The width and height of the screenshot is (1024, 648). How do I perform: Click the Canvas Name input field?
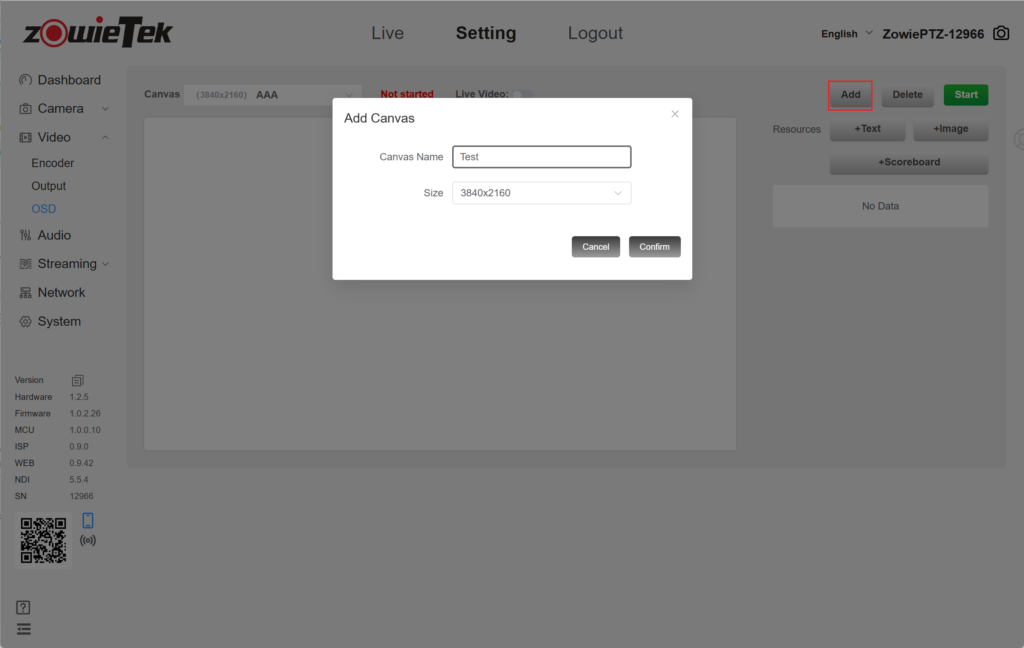(541, 157)
